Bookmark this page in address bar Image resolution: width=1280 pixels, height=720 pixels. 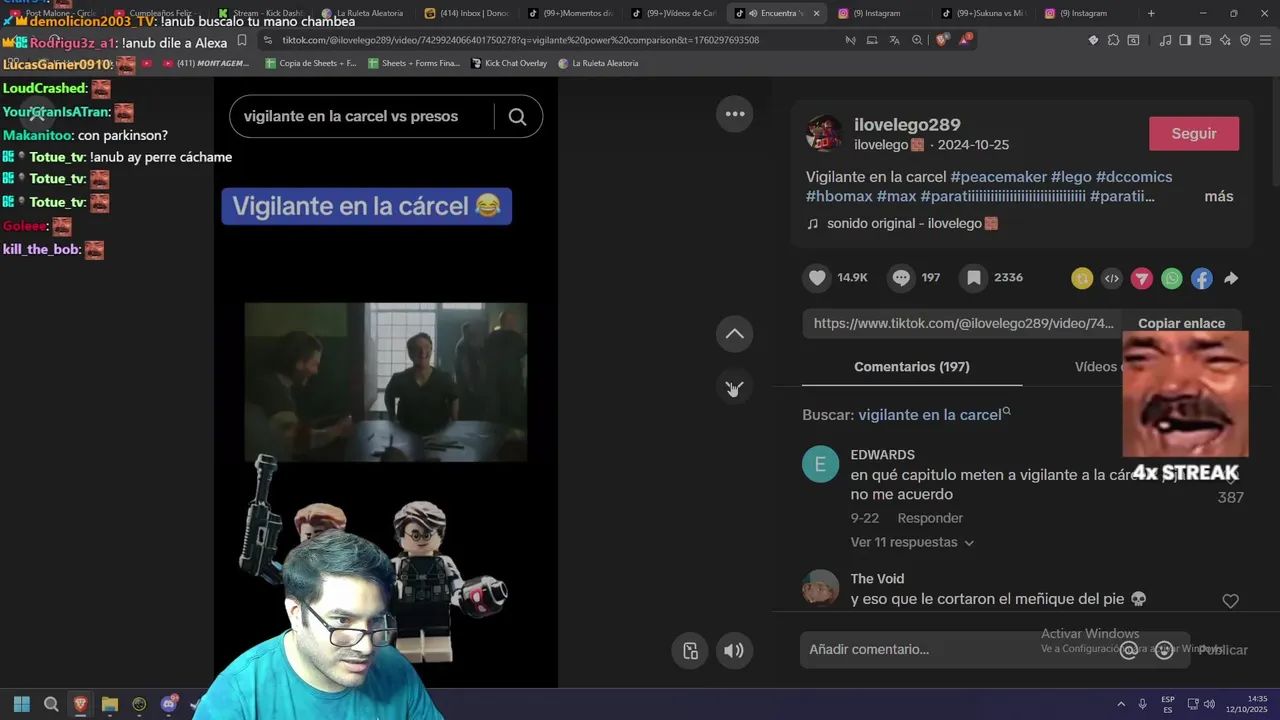coord(242,40)
